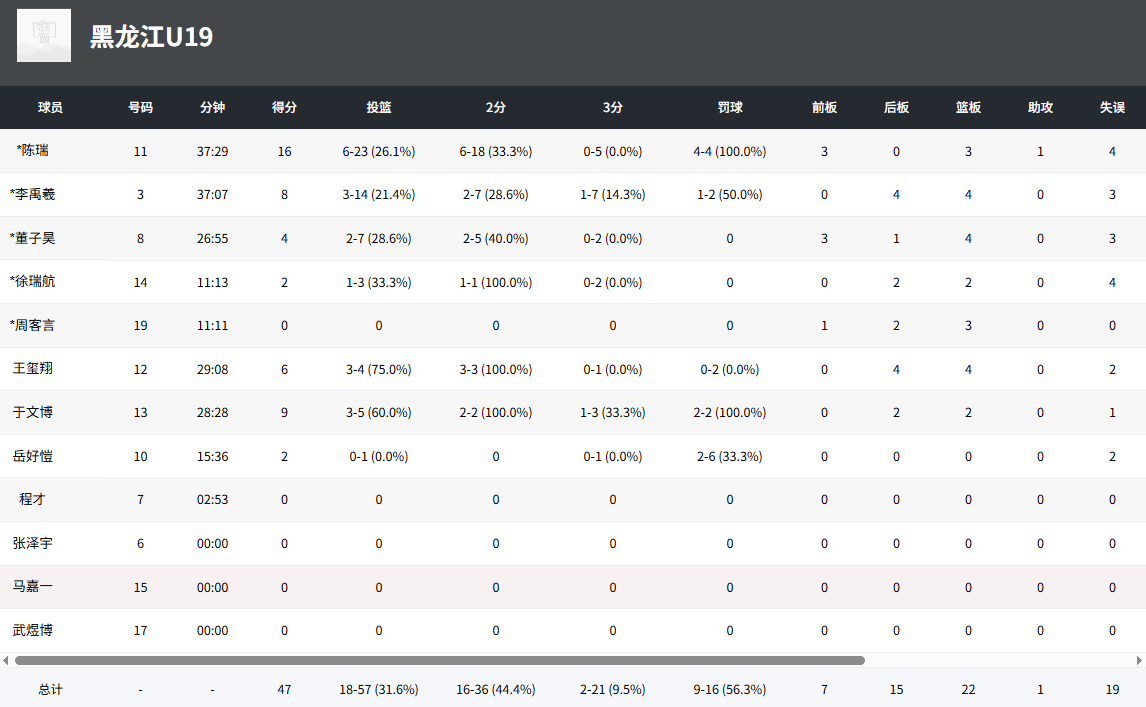Click total 3-point value 2-21 (9.5%)
The width and height of the screenshot is (1146, 707).
pyautogui.click(x=612, y=689)
